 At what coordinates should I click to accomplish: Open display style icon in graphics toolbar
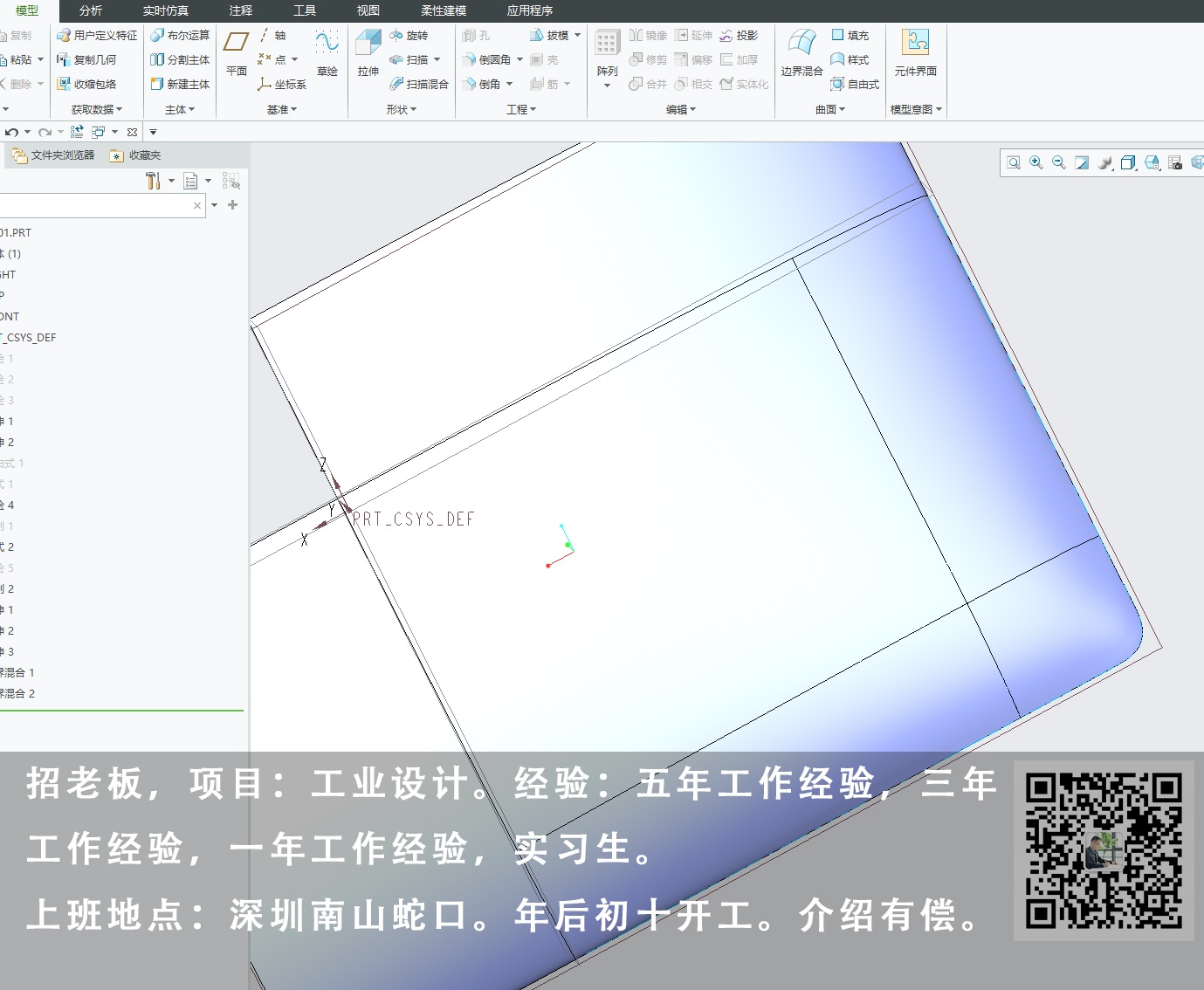(1128, 163)
